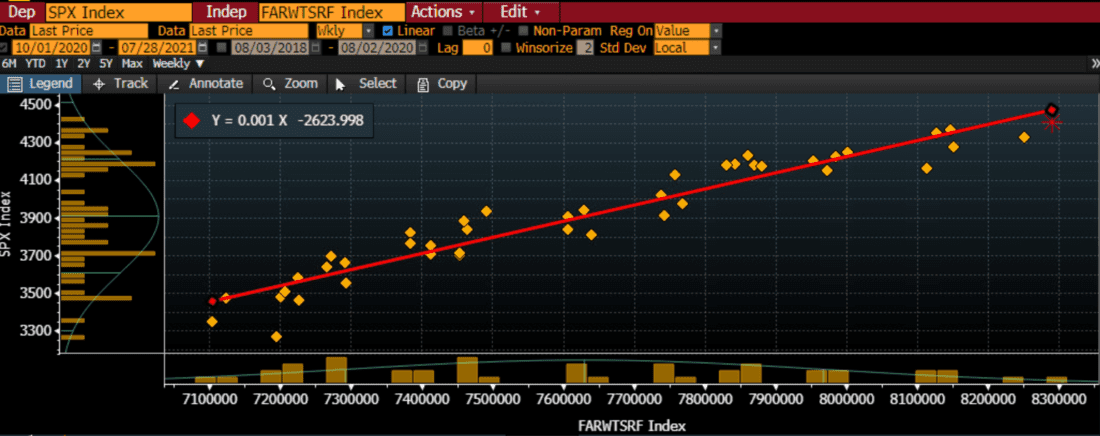The height and width of the screenshot is (436, 1100).
Task: Select the black-outlined latest data point
Action: point(1051,110)
